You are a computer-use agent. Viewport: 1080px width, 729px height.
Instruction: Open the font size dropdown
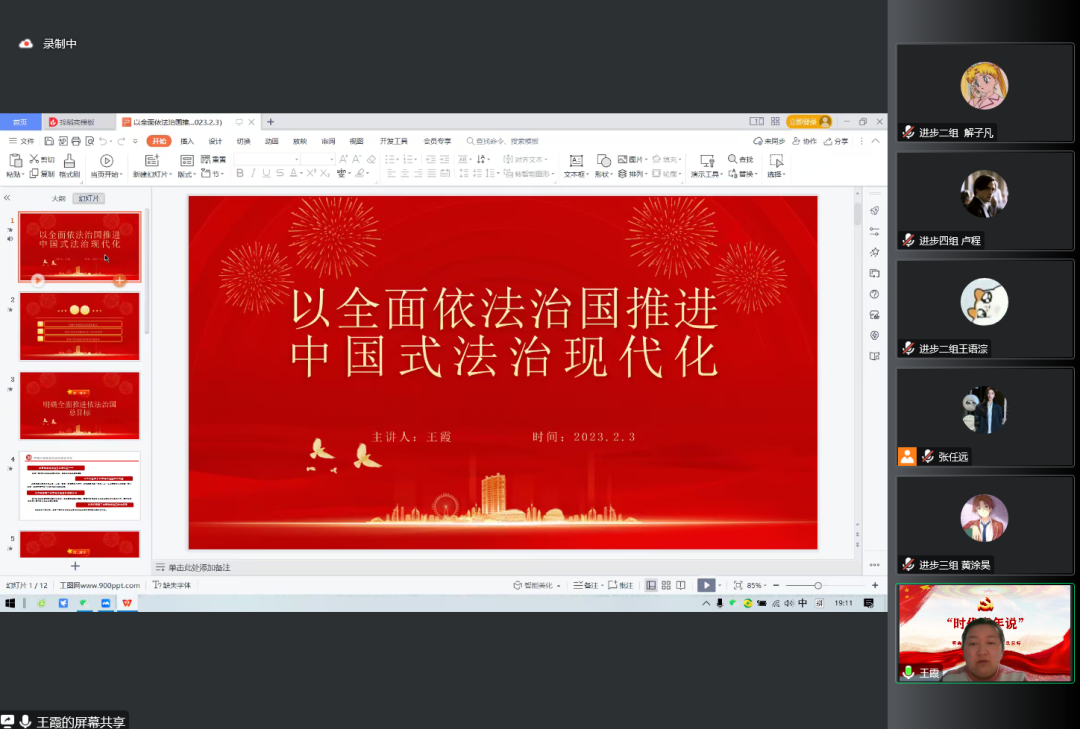click(332, 159)
